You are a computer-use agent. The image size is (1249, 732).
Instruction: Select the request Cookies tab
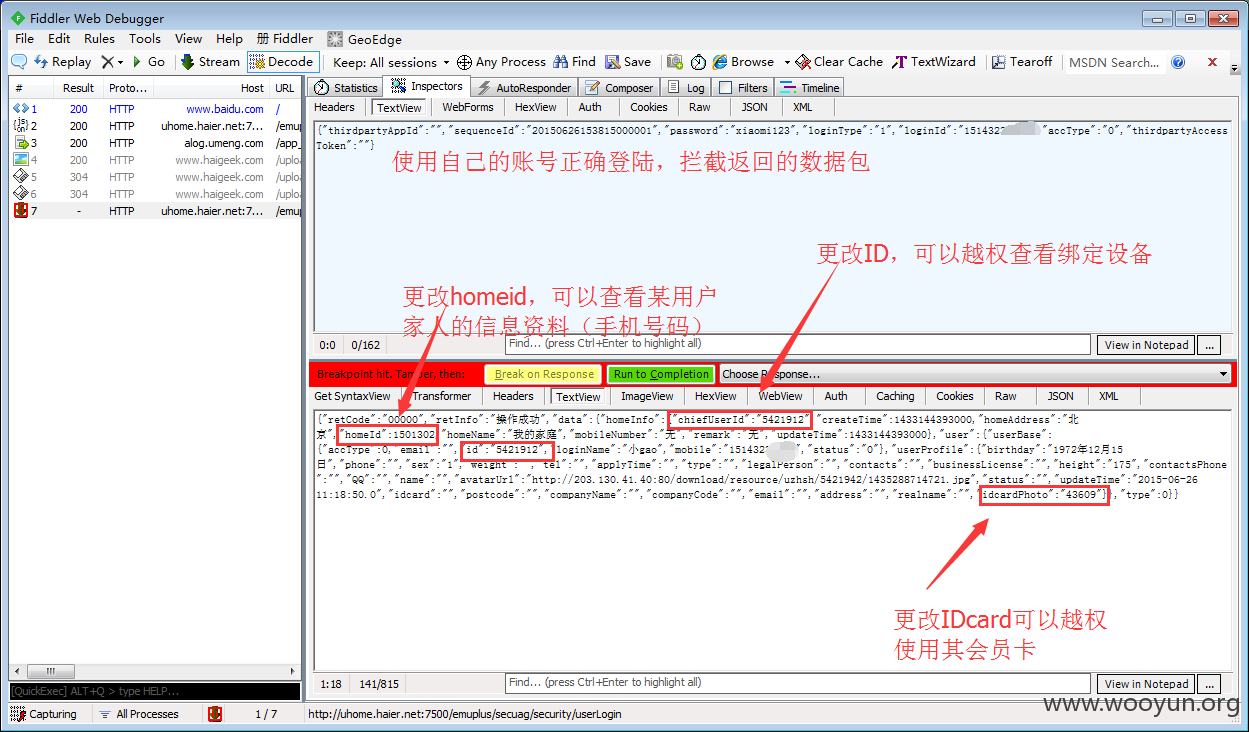tap(648, 107)
